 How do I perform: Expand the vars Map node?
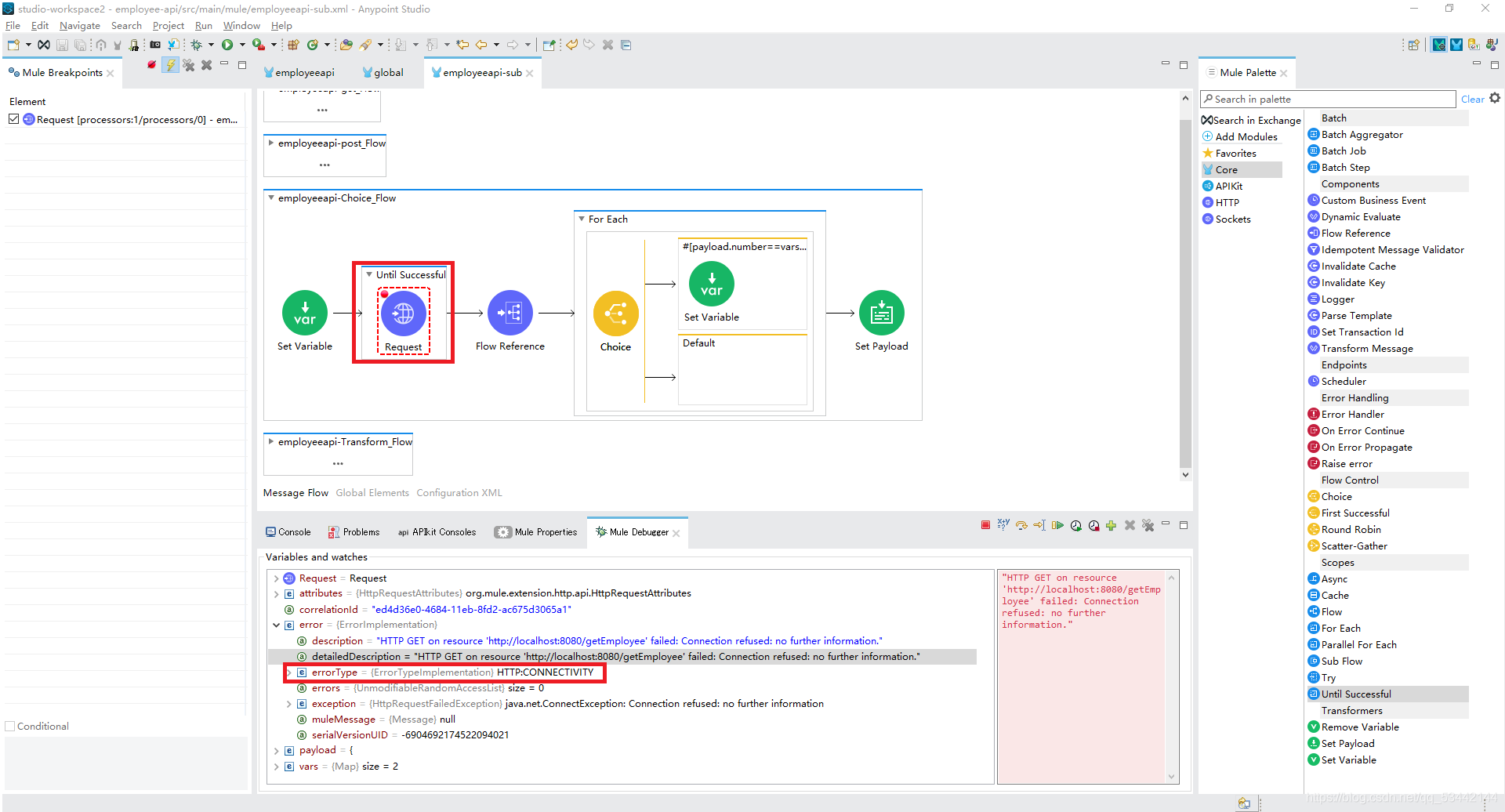pos(277,766)
